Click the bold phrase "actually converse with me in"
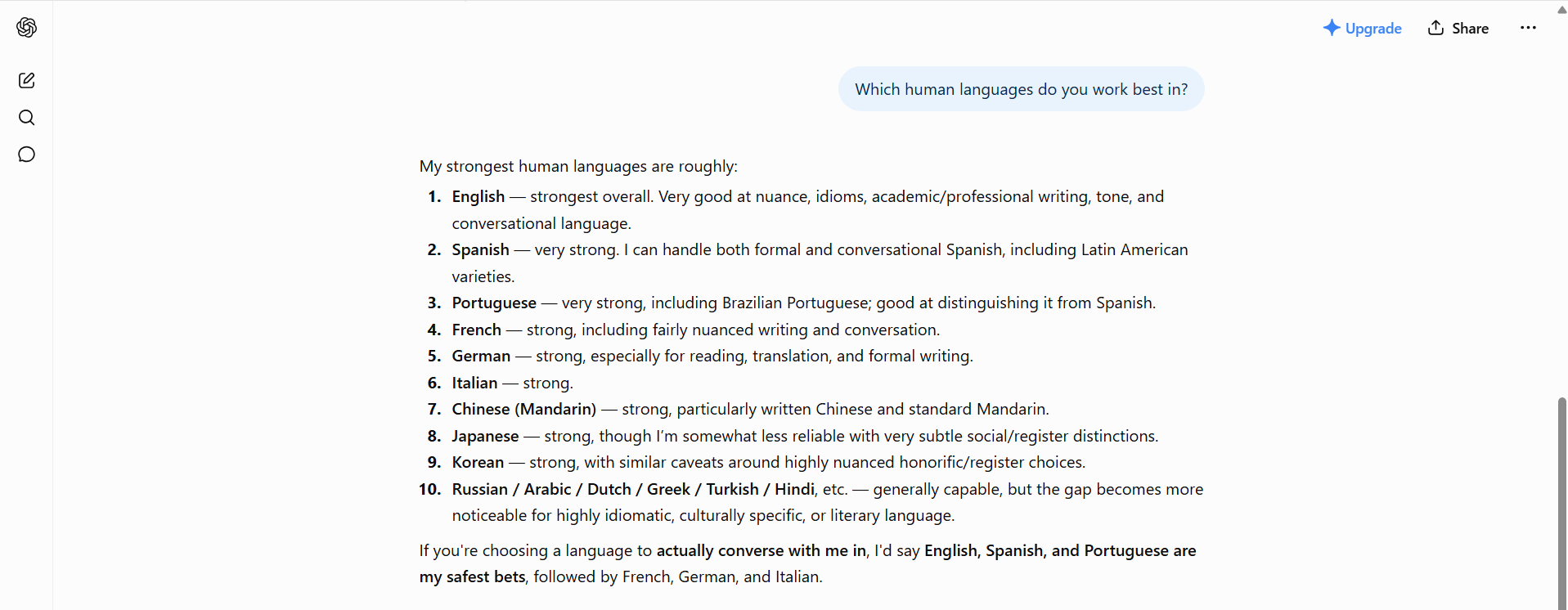 click(761, 551)
